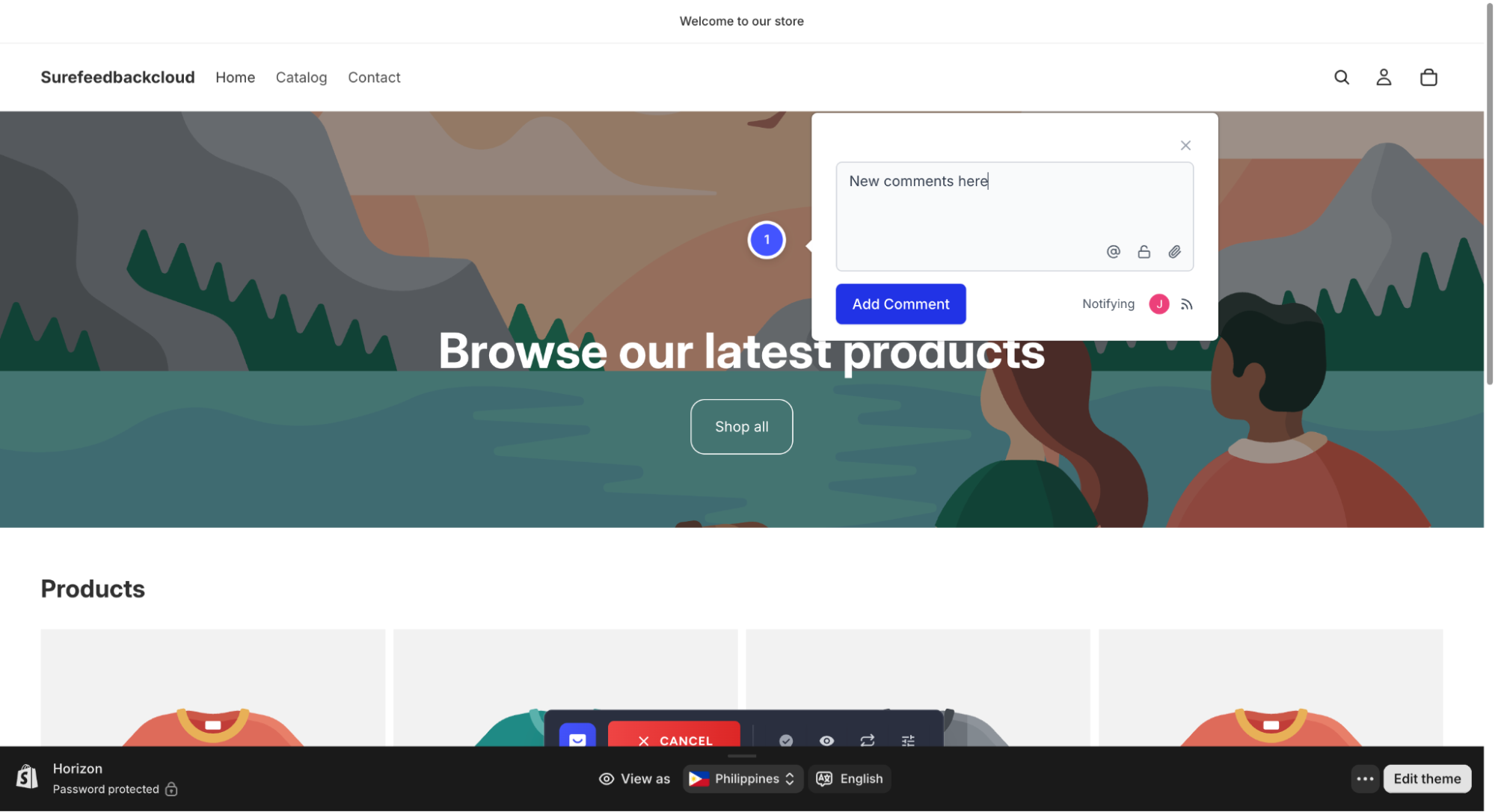Toggle the private comment lock icon
1495x812 pixels.
1143,252
